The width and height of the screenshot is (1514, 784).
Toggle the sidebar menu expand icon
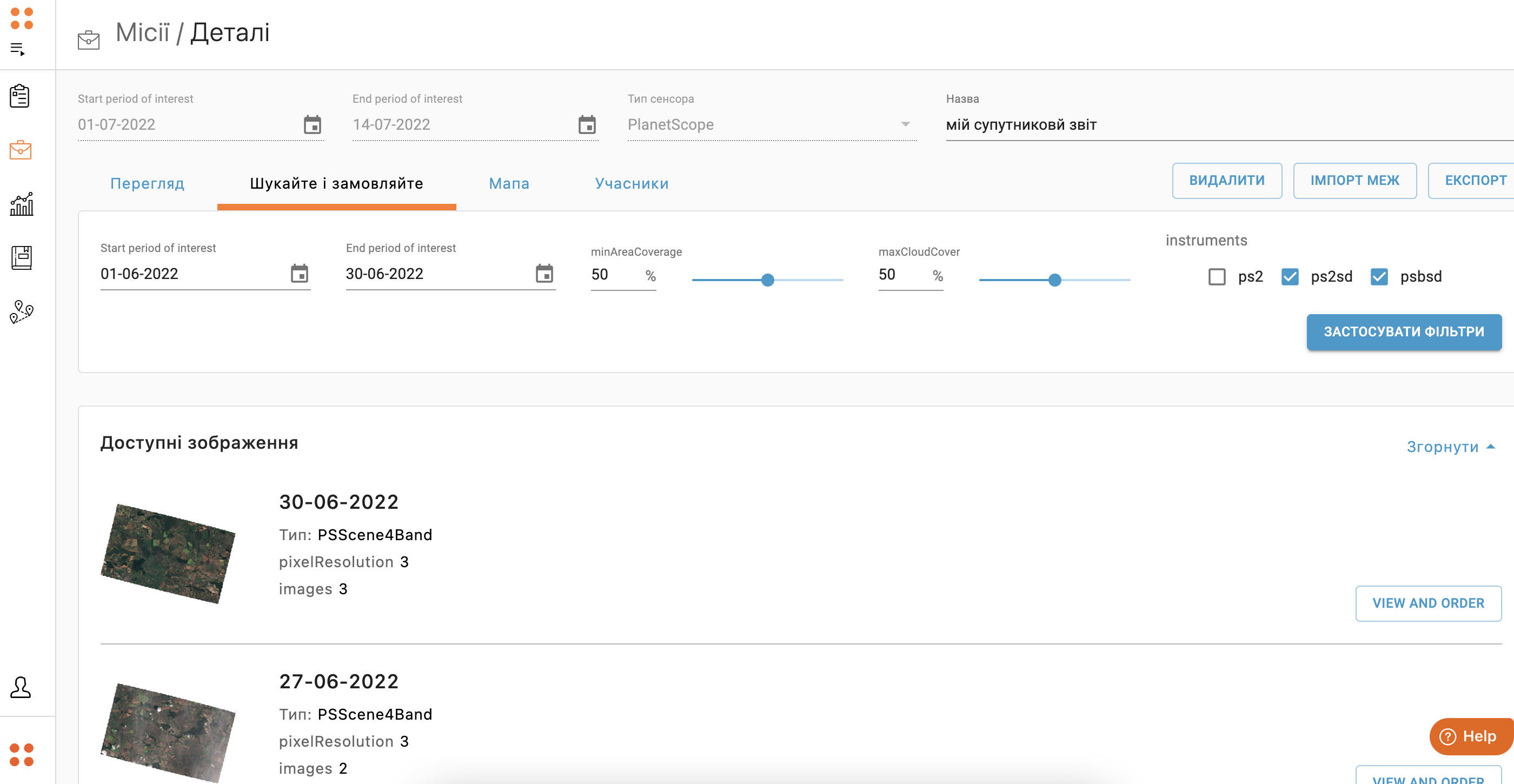click(x=18, y=49)
